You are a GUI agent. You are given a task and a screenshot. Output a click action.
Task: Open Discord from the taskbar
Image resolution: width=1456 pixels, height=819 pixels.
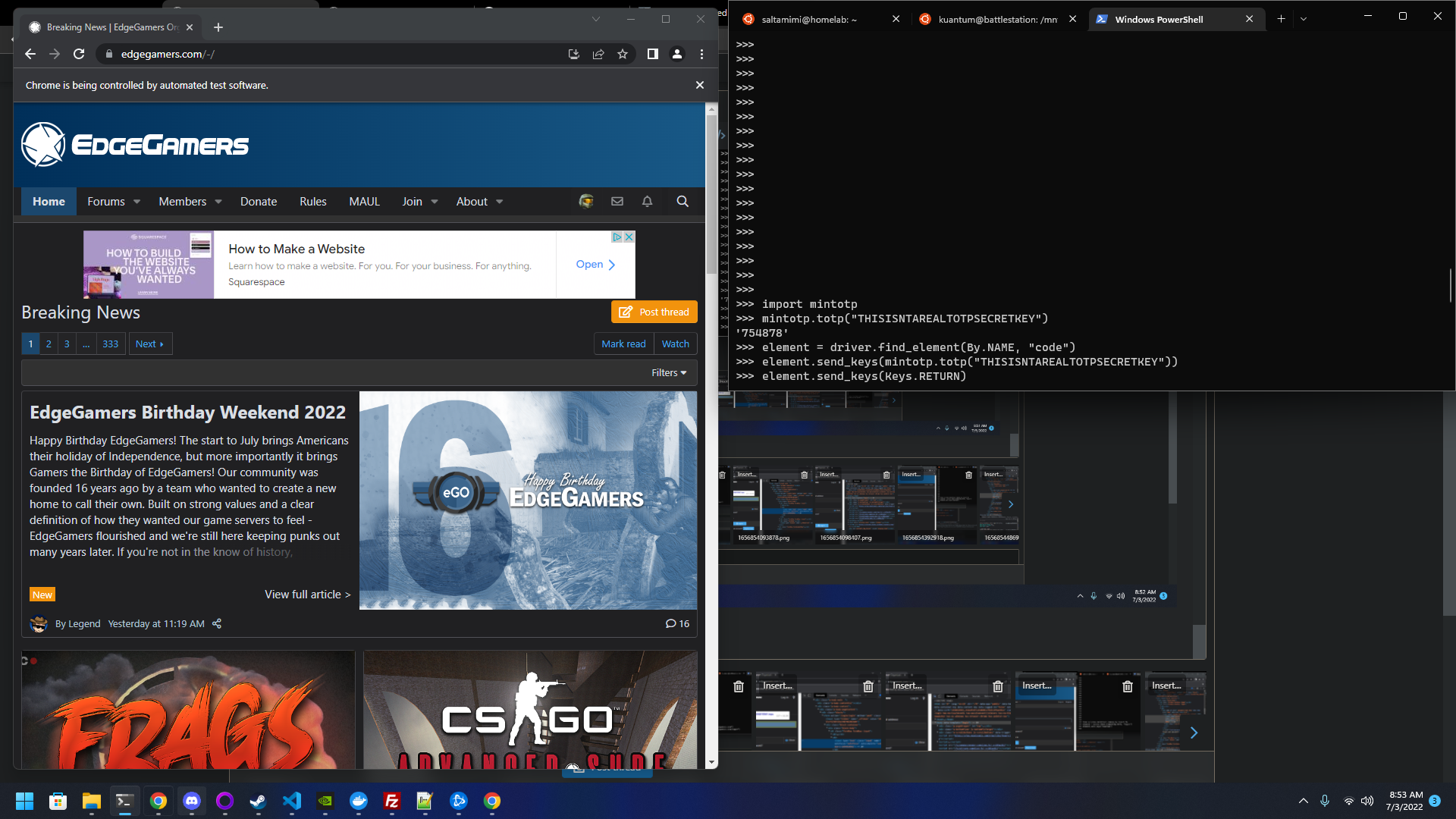pos(192,801)
